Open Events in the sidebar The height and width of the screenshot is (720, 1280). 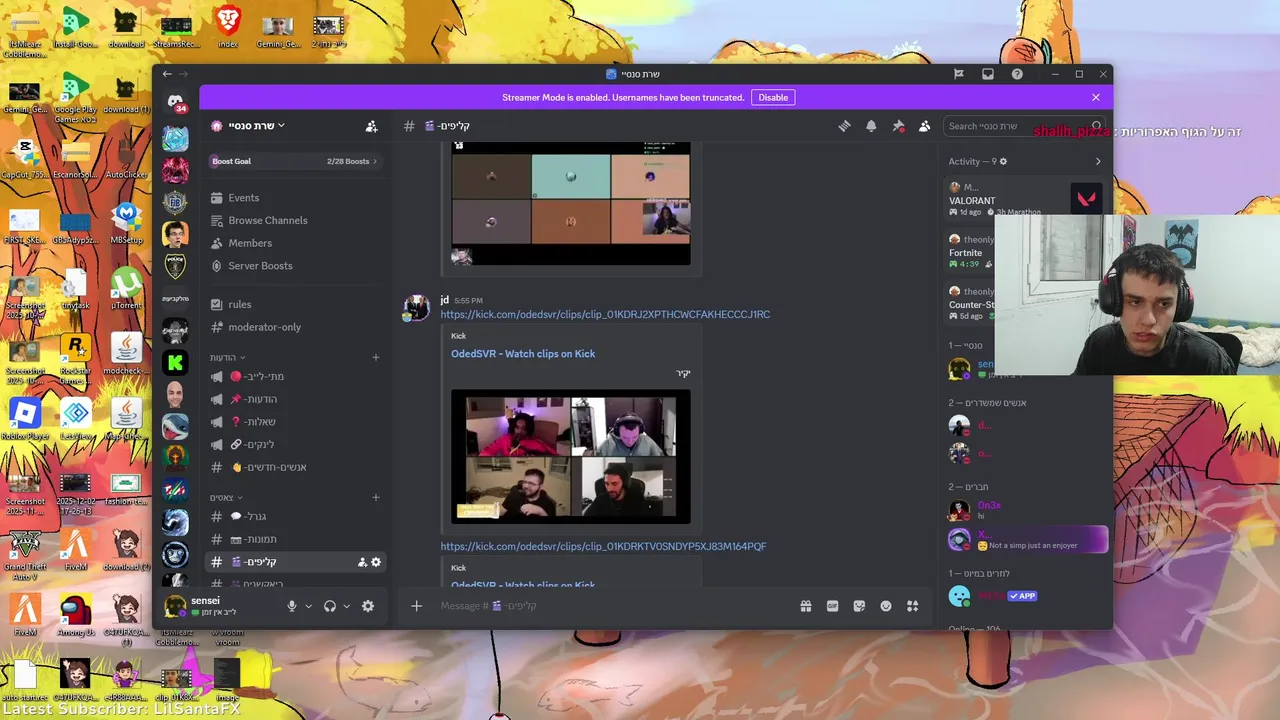(x=294, y=198)
